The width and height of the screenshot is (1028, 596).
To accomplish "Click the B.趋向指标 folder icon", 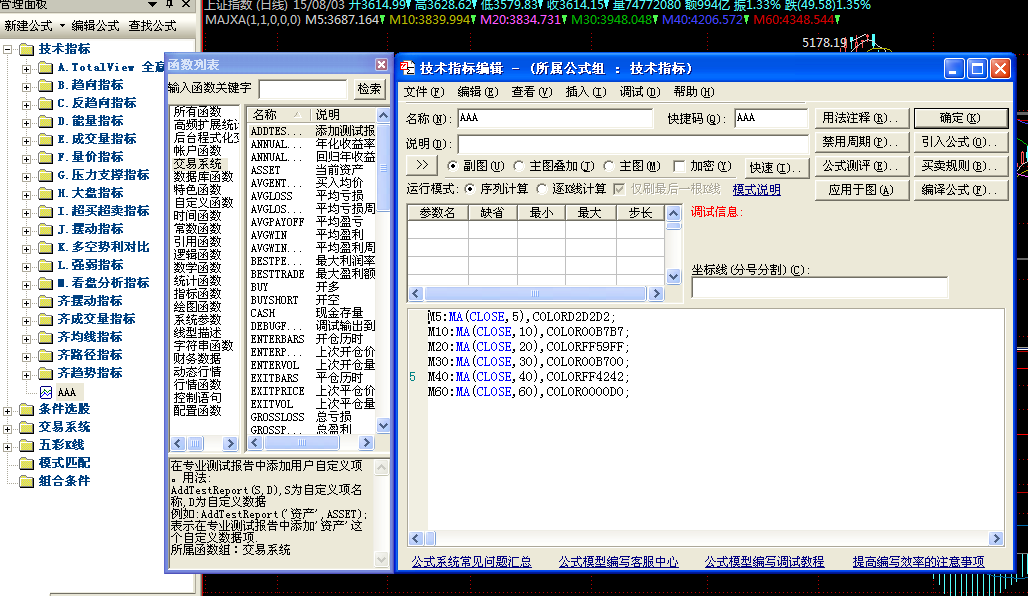I will (45, 85).
